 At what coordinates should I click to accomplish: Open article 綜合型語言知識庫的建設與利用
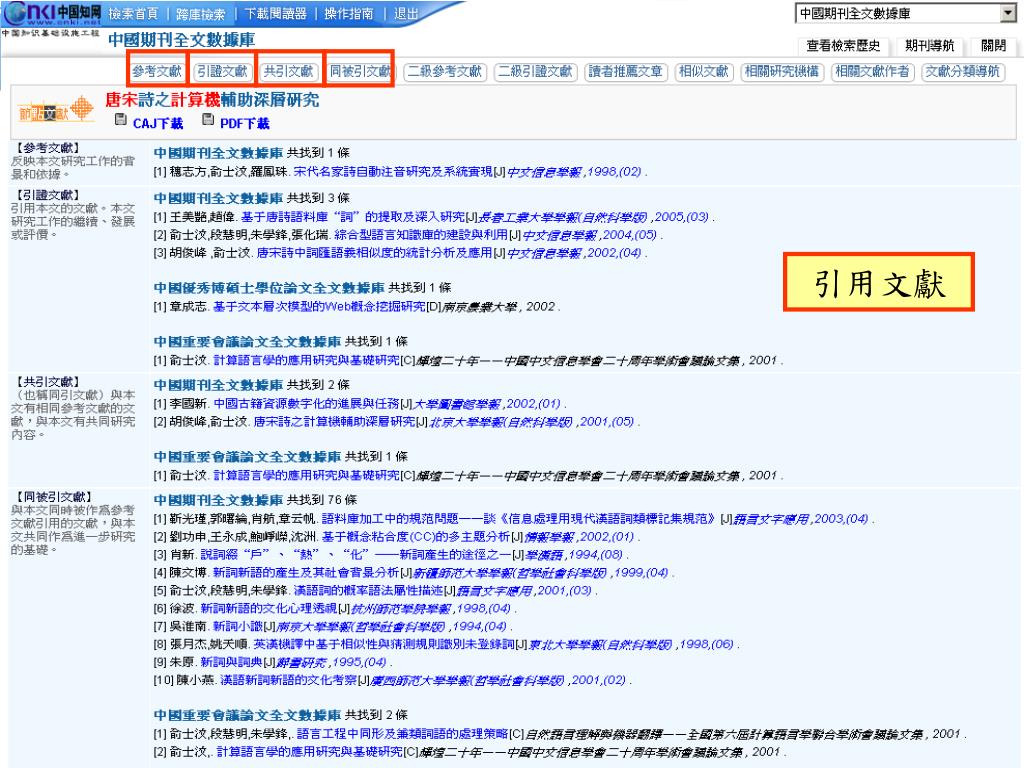421,234
